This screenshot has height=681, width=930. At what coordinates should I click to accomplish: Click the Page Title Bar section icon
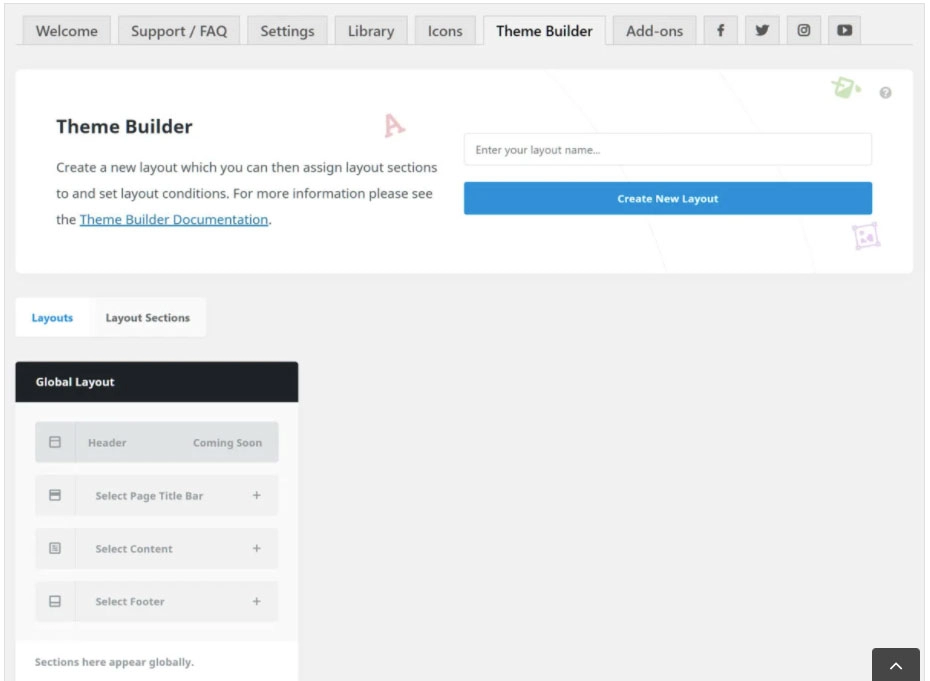tap(55, 495)
